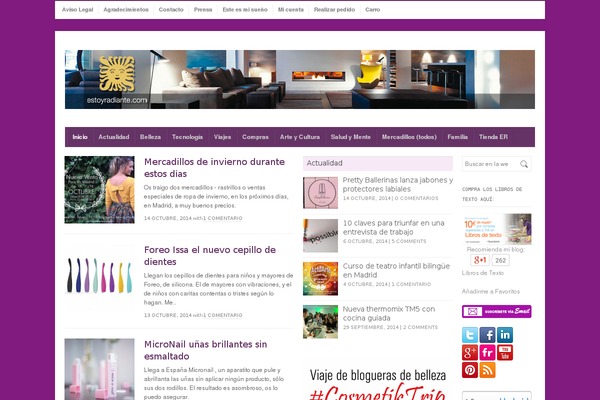Open the Google Plus social icon

[x=470, y=353]
